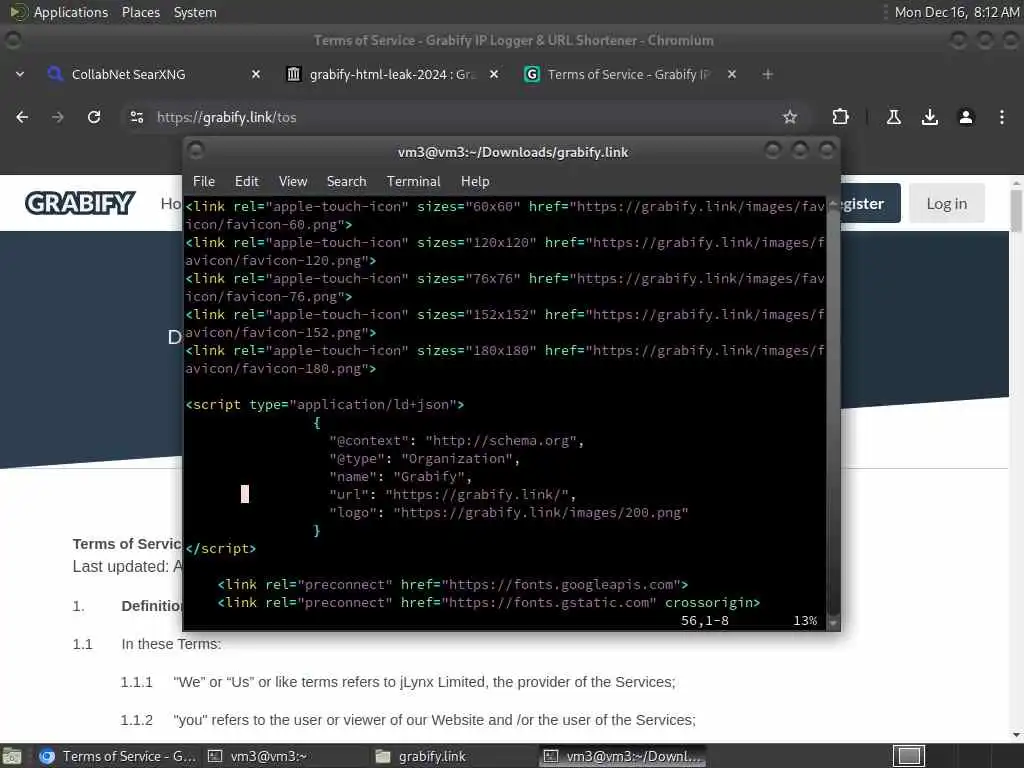Click the Chromium window menu icon in titlebar
This screenshot has width=1024, height=768.
(12, 40)
